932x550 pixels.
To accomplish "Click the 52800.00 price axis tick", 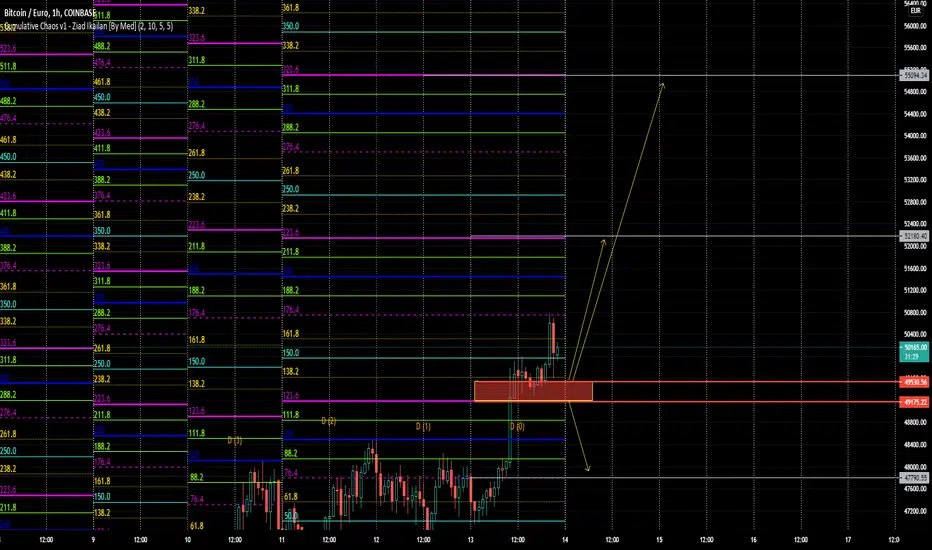I will 915,202.
